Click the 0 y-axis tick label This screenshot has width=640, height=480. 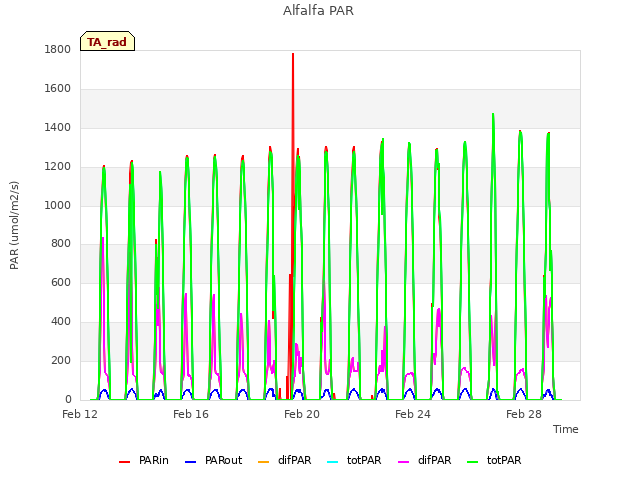[x=68, y=399]
